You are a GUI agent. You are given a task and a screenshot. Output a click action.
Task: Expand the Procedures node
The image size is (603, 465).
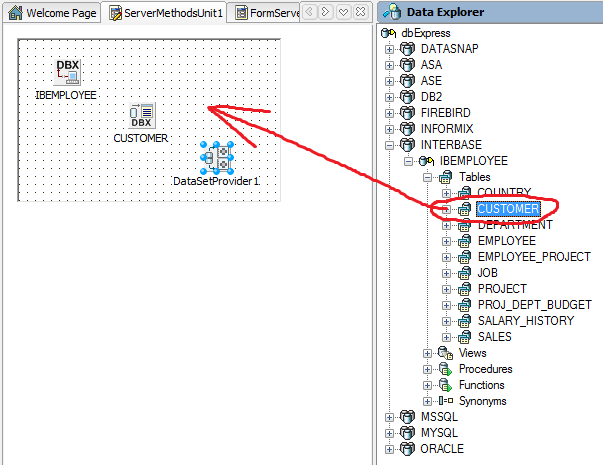[427, 370]
